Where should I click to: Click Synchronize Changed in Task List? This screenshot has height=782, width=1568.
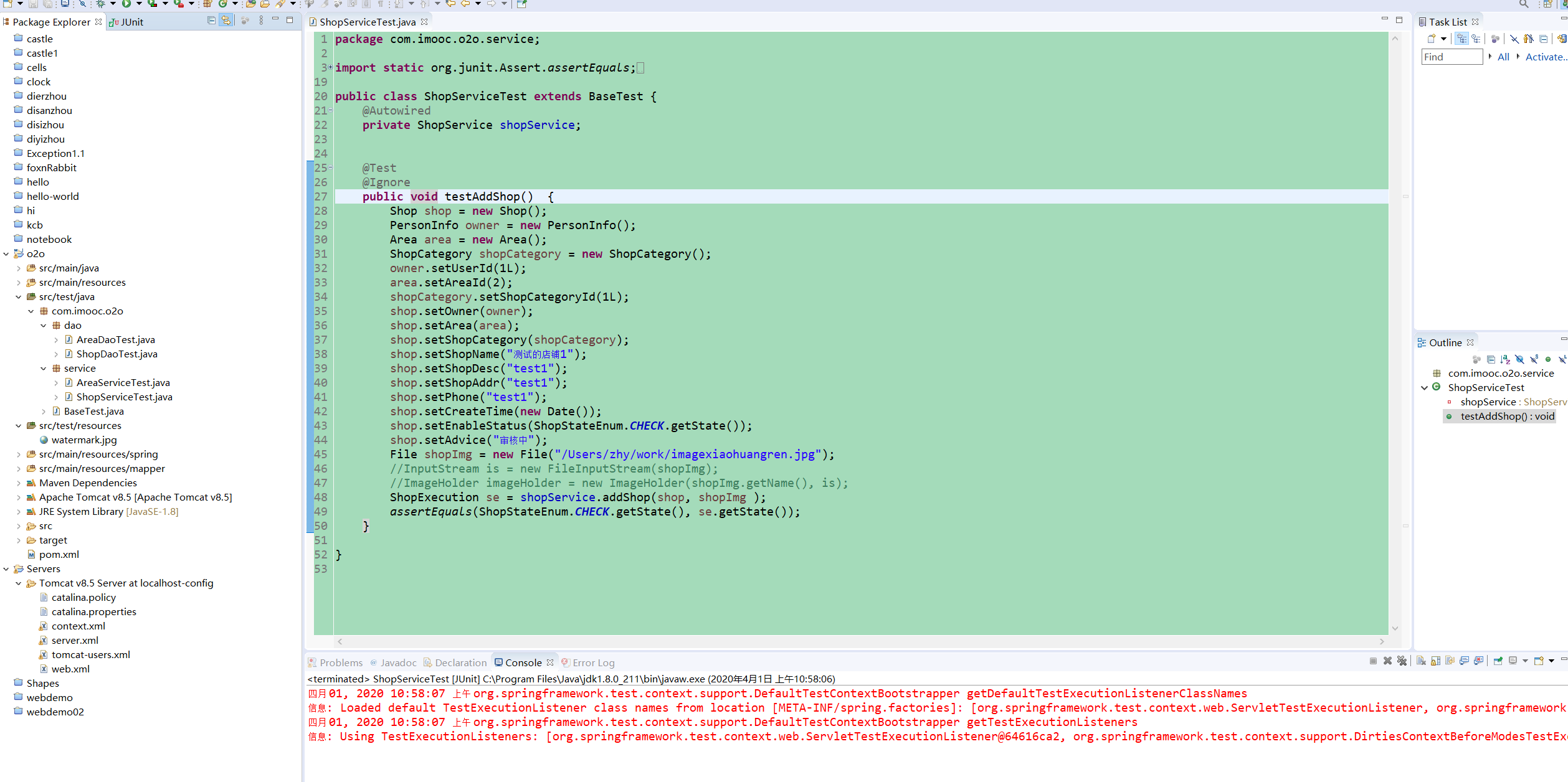1561,39
